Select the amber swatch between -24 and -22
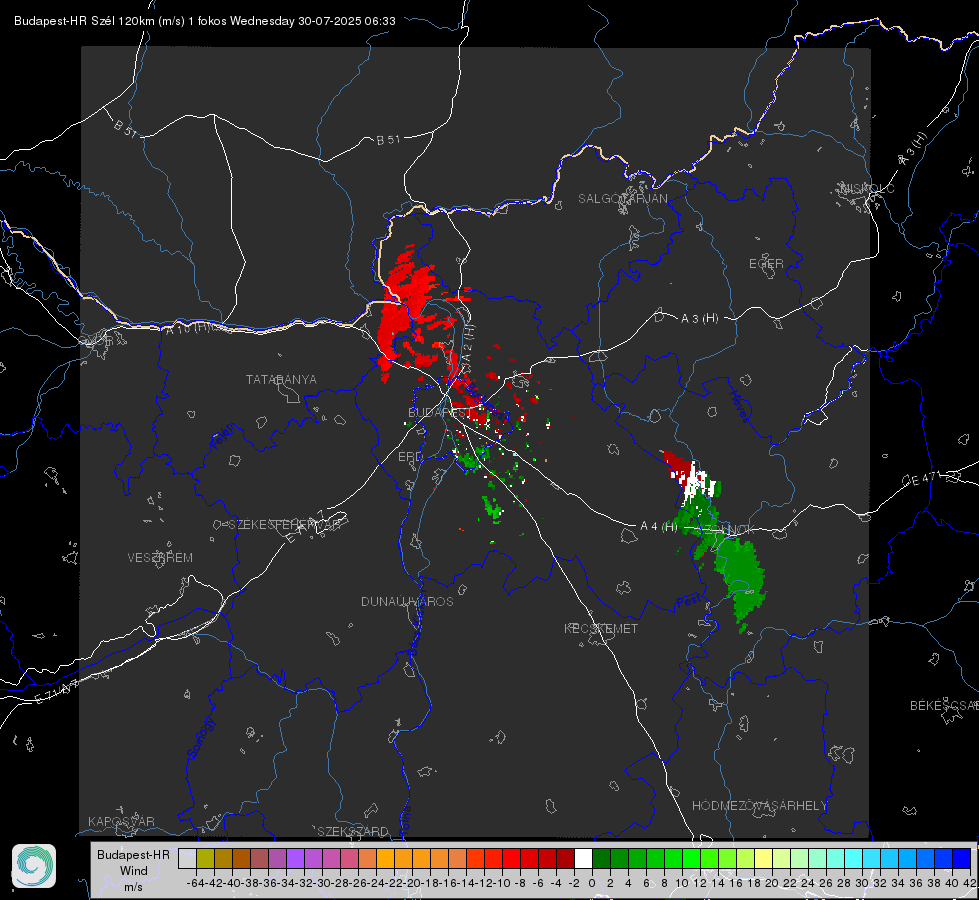The image size is (979, 900). click(385, 858)
